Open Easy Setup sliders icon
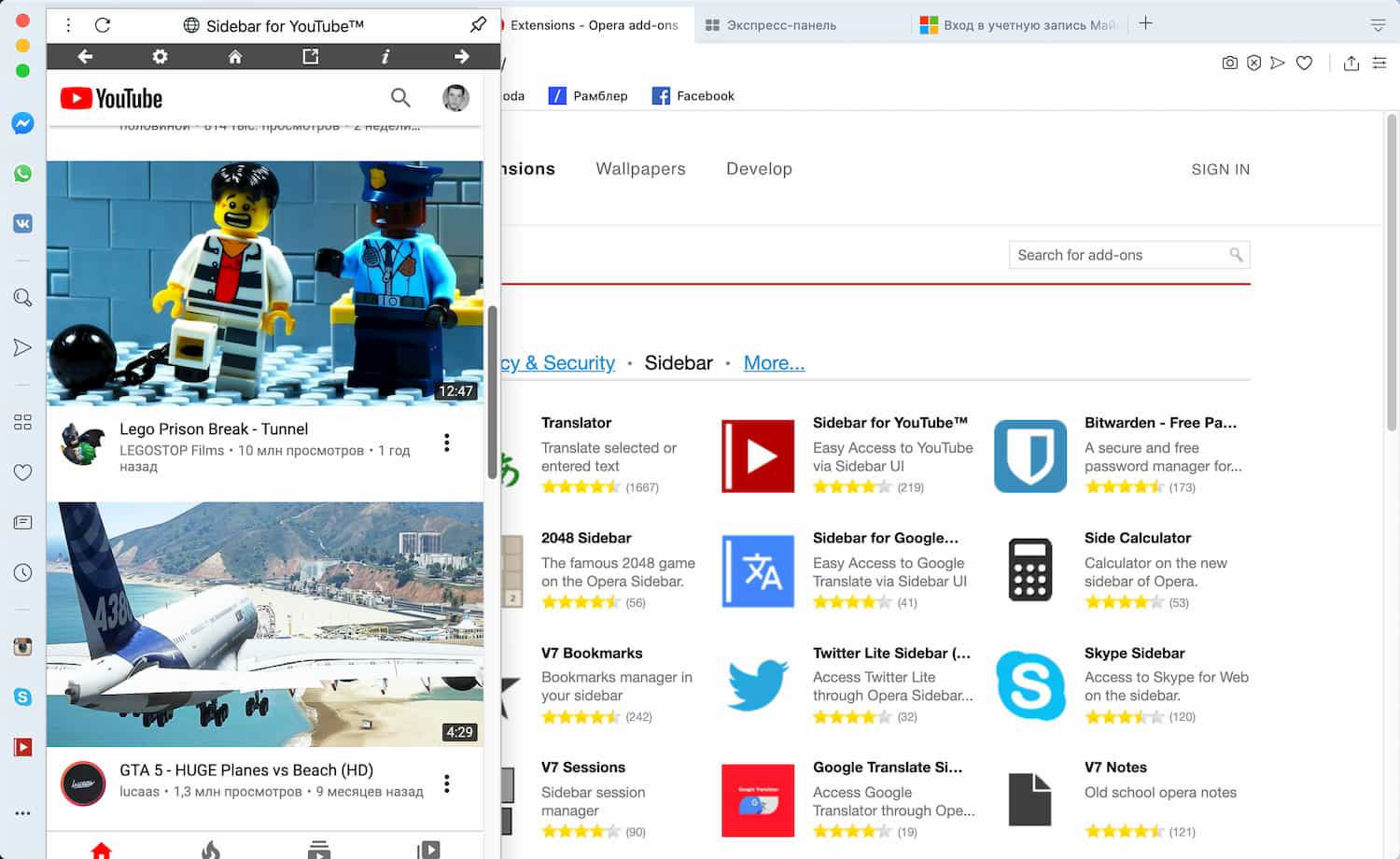The height and width of the screenshot is (859, 1400). (1379, 63)
